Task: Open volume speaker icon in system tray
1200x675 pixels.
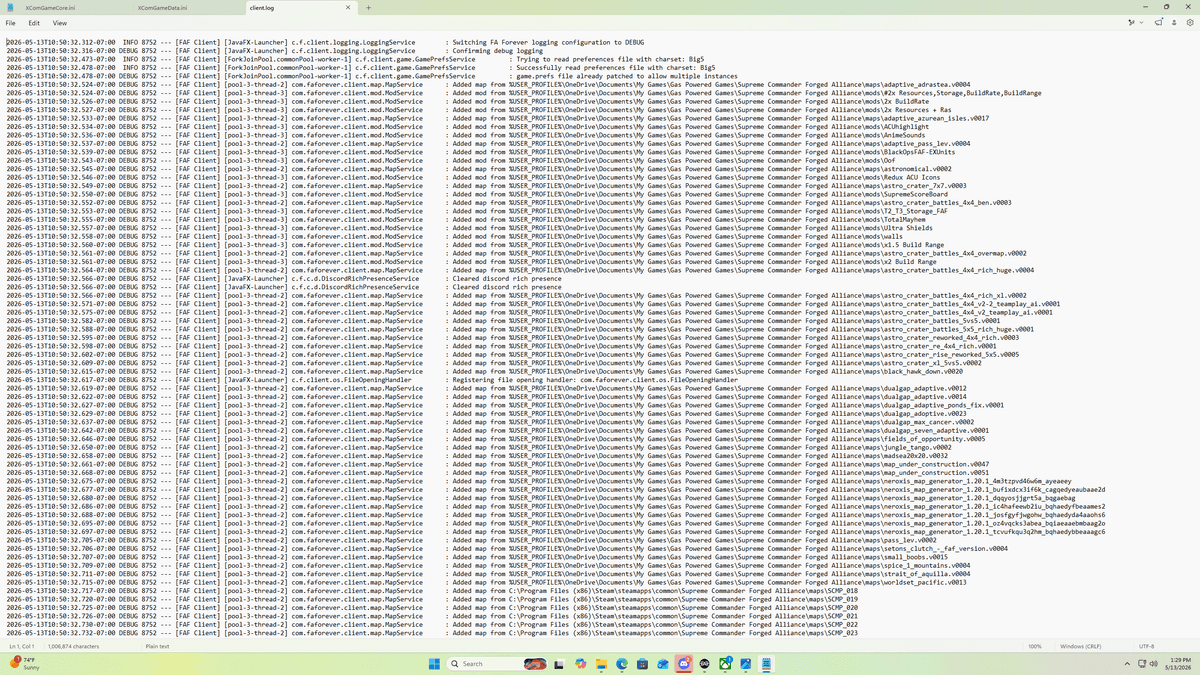Action: click(x=1153, y=663)
